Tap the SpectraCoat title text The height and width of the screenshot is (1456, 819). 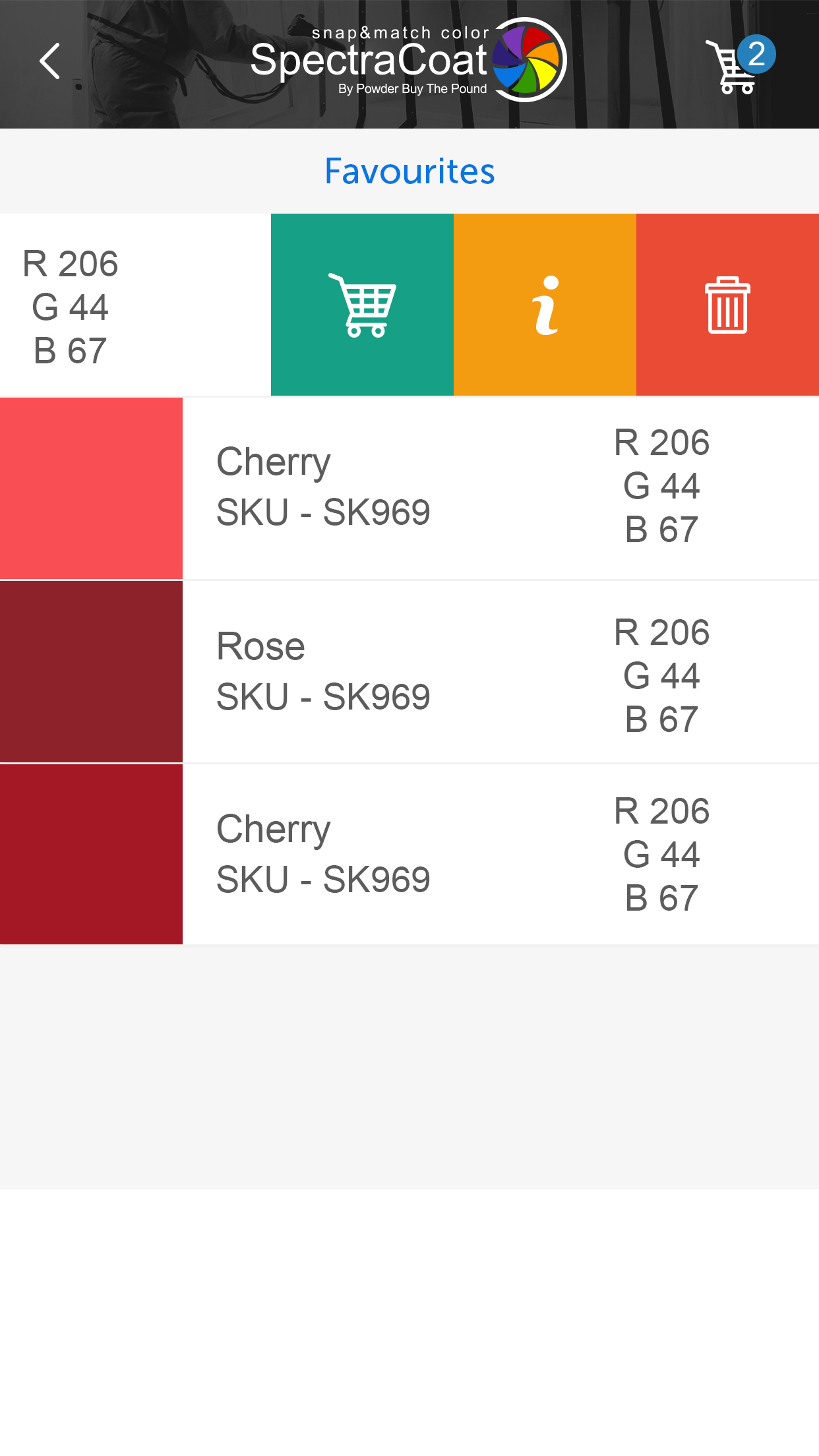(x=369, y=61)
